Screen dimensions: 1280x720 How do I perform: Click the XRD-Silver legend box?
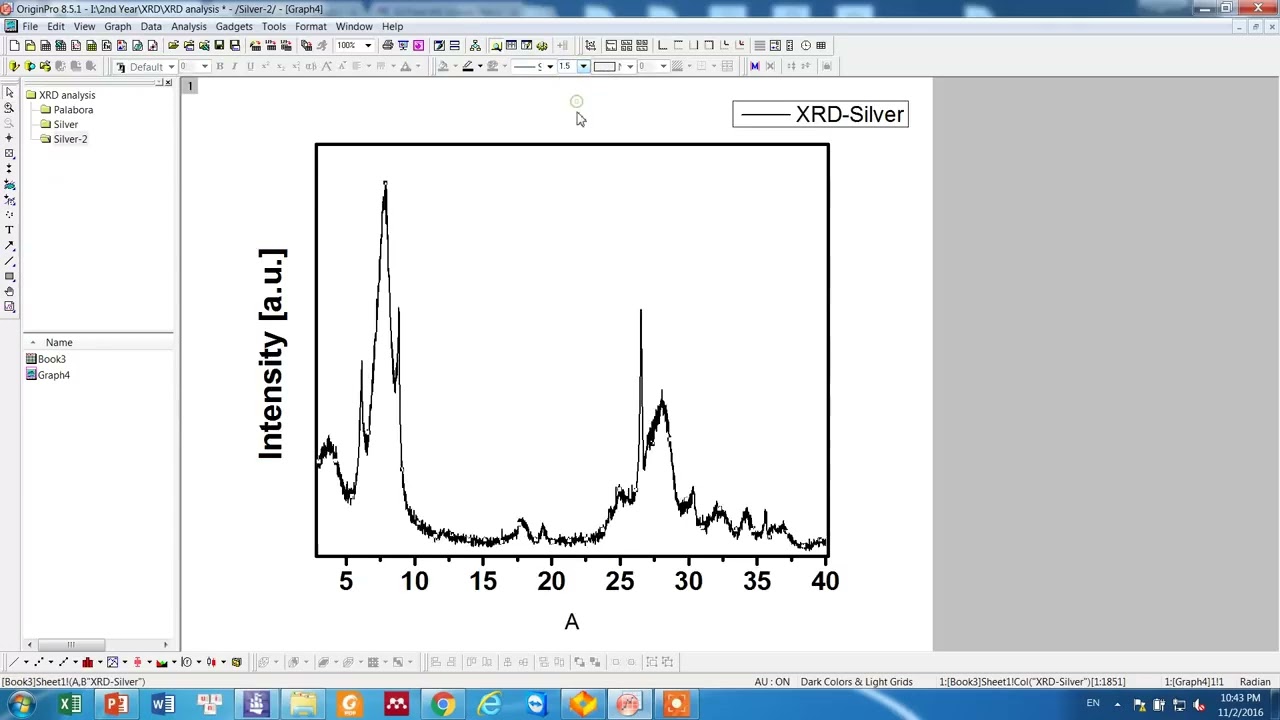[820, 114]
